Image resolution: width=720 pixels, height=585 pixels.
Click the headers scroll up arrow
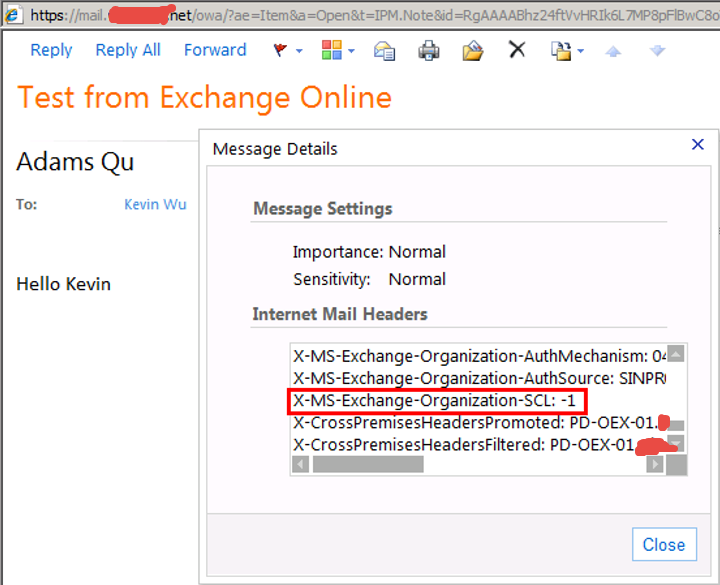[x=676, y=354]
